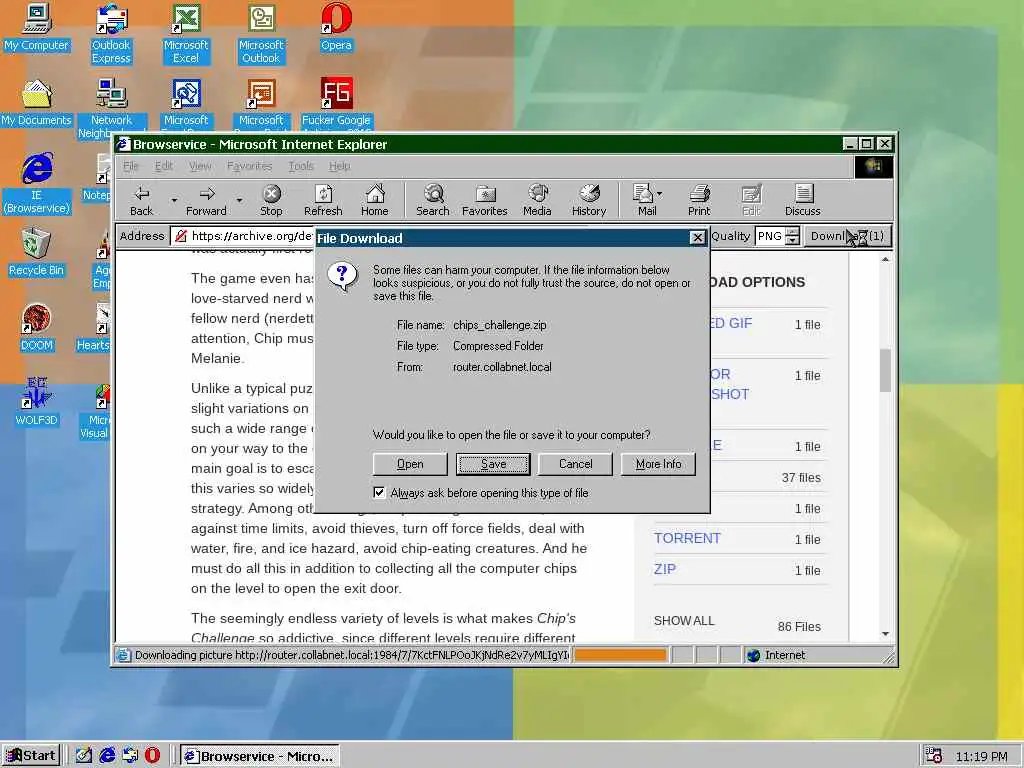
Task: Click the Open button in File Download
Action: pos(410,464)
